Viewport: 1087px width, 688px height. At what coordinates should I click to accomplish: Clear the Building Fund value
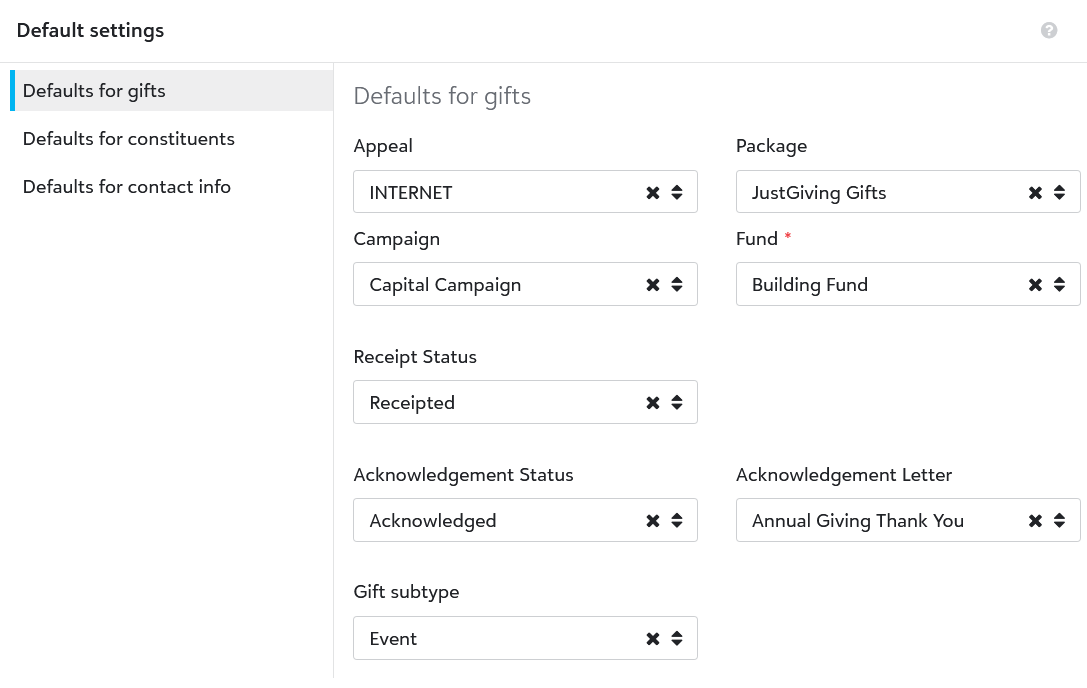point(1036,285)
